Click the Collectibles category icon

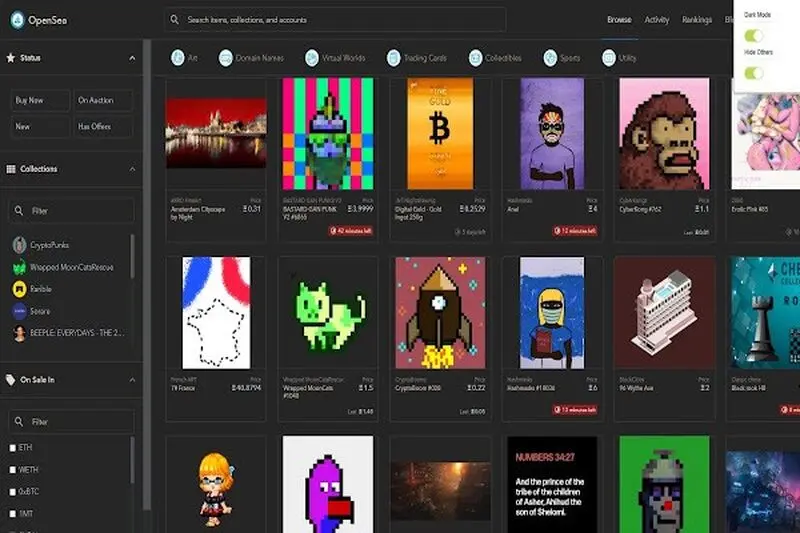click(476, 58)
